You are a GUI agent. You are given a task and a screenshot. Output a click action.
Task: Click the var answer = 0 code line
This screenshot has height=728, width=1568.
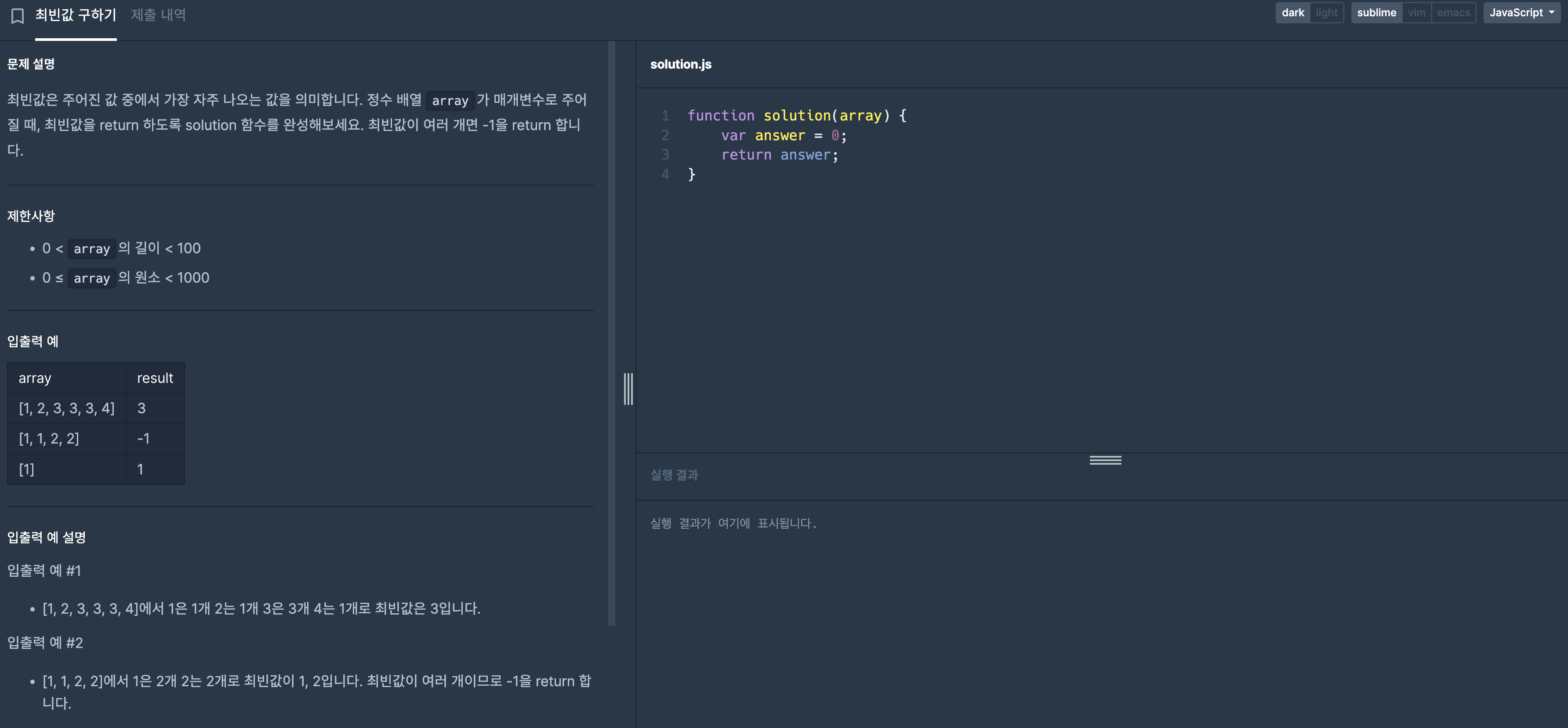pos(782,135)
